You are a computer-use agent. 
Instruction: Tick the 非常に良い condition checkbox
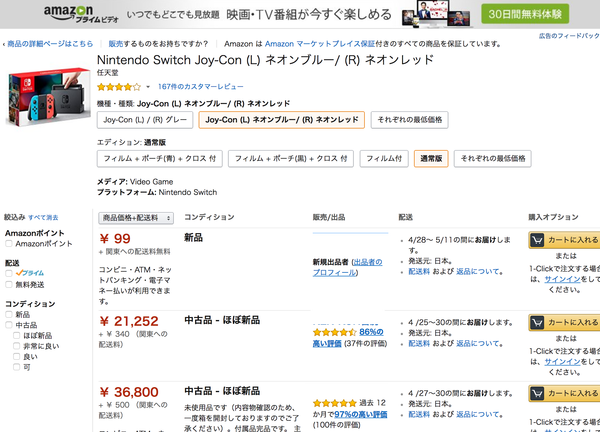[16, 346]
